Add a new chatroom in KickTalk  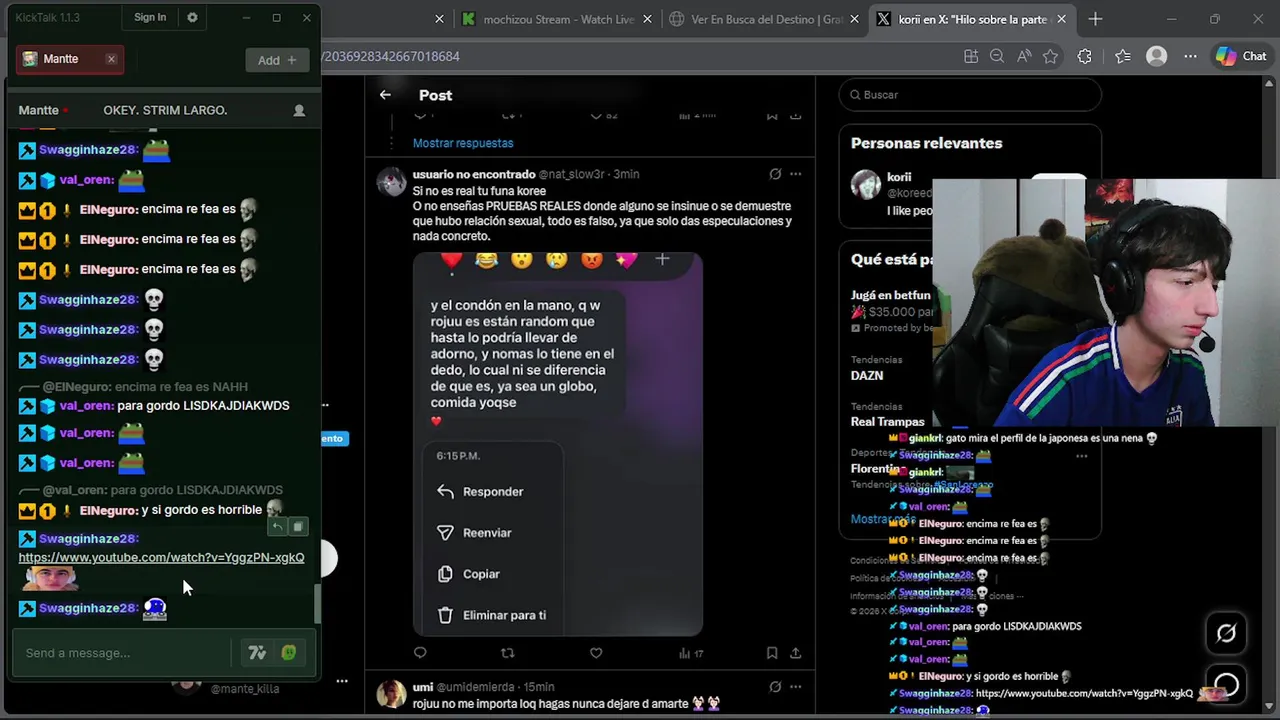(277, 60)
